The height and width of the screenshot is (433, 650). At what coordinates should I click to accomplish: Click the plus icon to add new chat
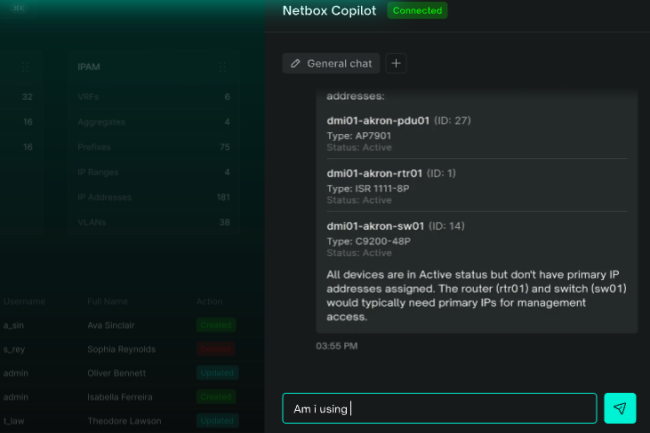(396, 63)
